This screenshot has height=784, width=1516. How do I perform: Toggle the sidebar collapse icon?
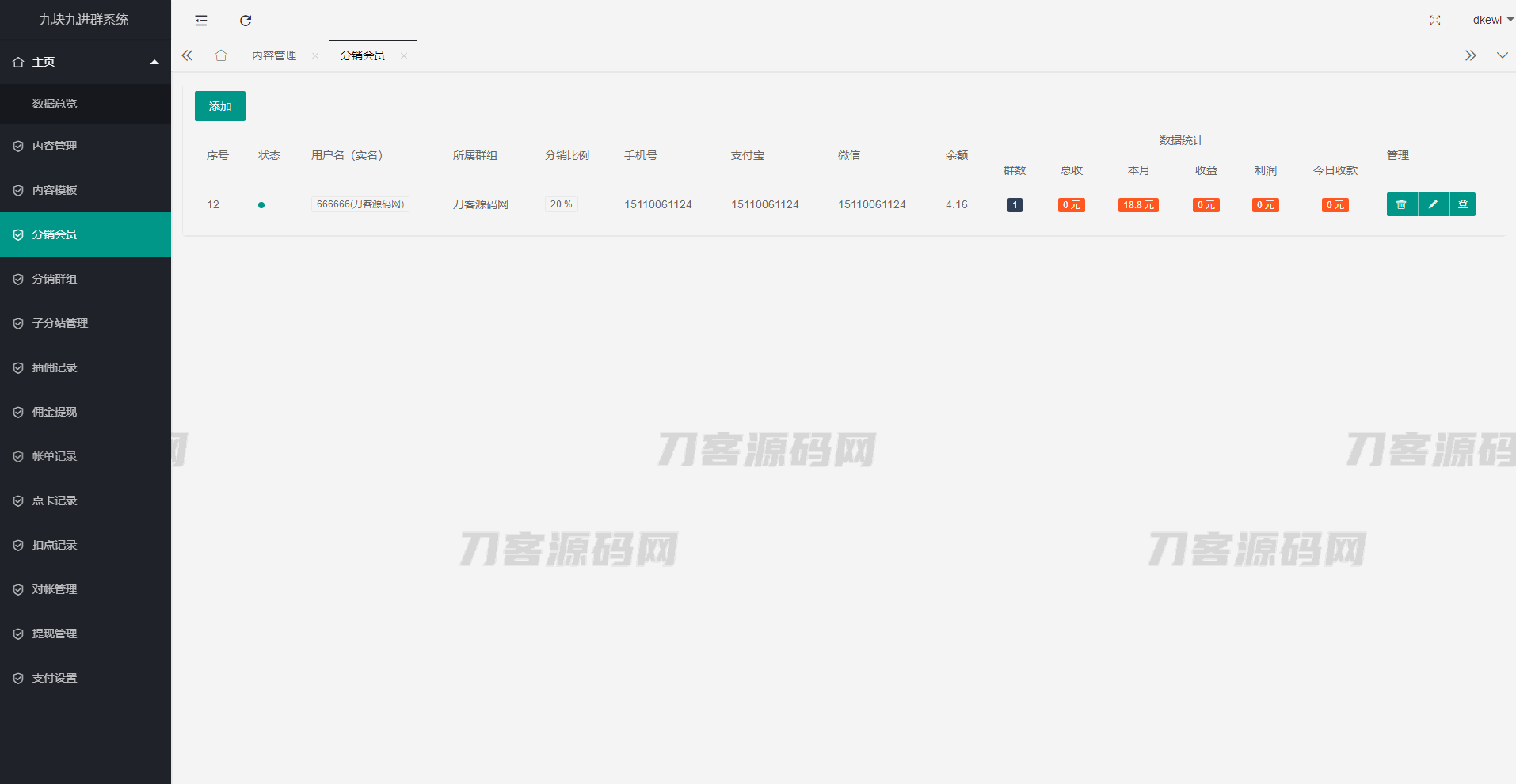click(x=201, y=21)
